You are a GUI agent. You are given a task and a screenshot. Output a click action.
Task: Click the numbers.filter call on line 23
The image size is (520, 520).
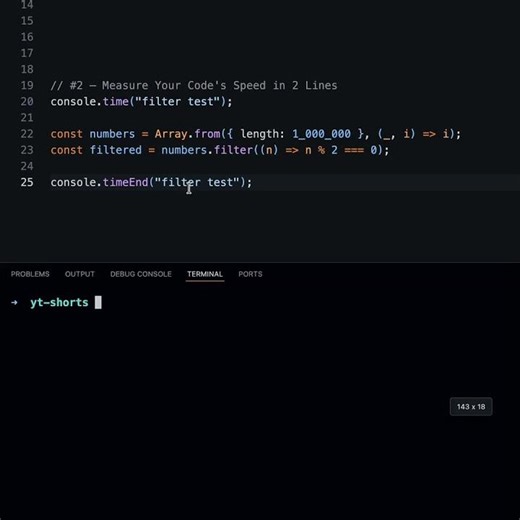pyautogui.click(x=207, y=150)
